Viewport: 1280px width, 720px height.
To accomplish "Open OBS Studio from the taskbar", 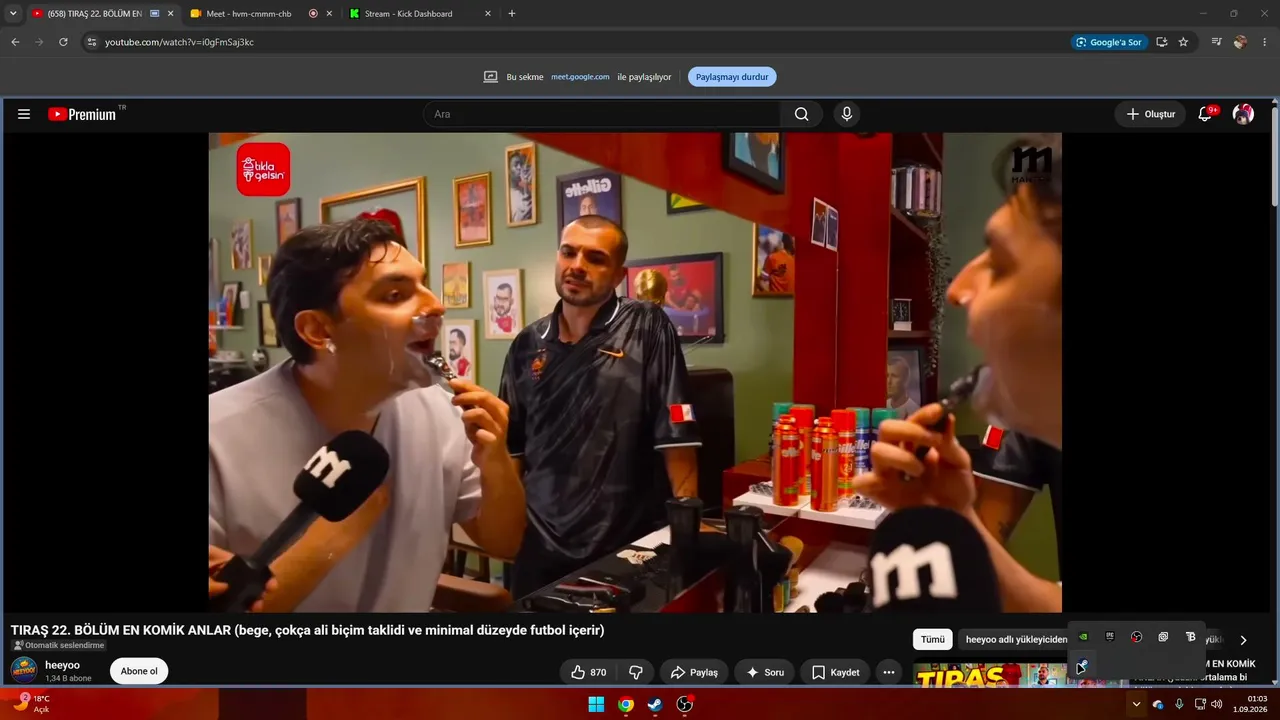I will click(685, 704).
